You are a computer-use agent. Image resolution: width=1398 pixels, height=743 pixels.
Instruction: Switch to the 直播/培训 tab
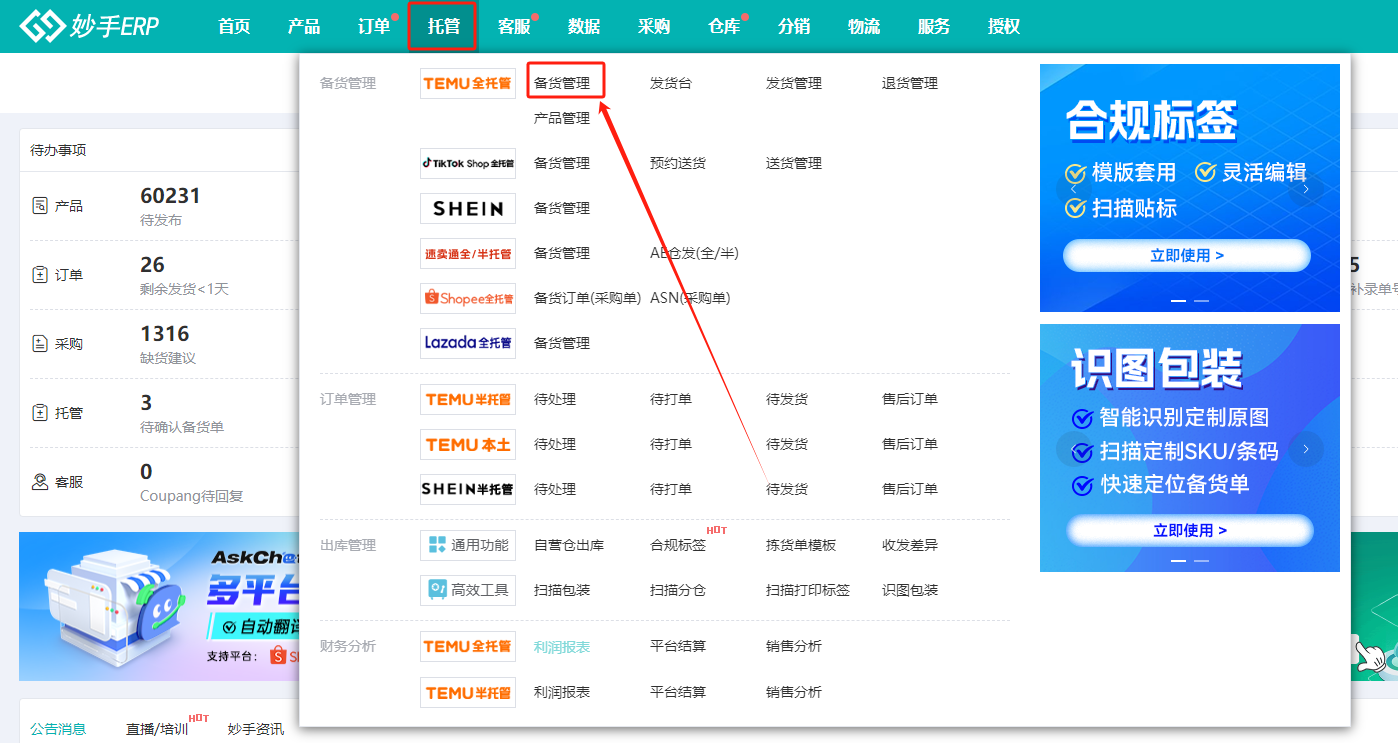157,729
